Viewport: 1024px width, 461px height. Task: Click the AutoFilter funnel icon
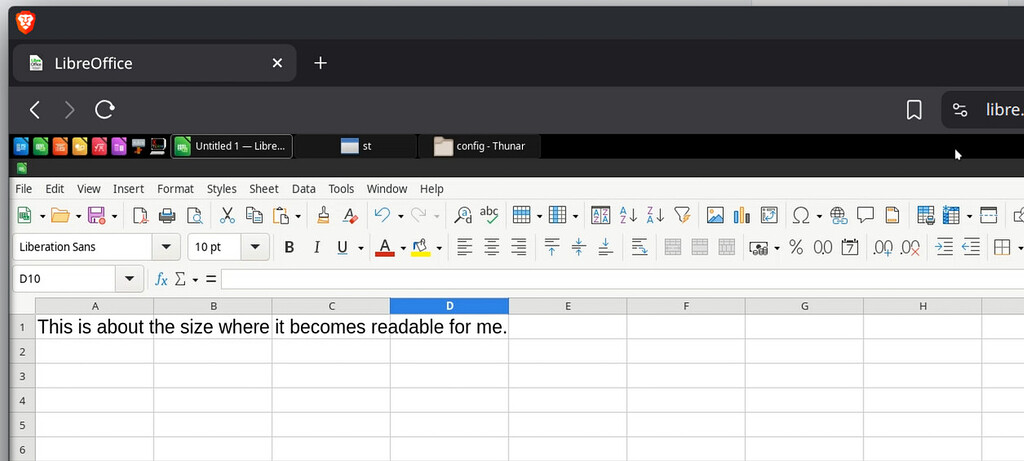682,215
